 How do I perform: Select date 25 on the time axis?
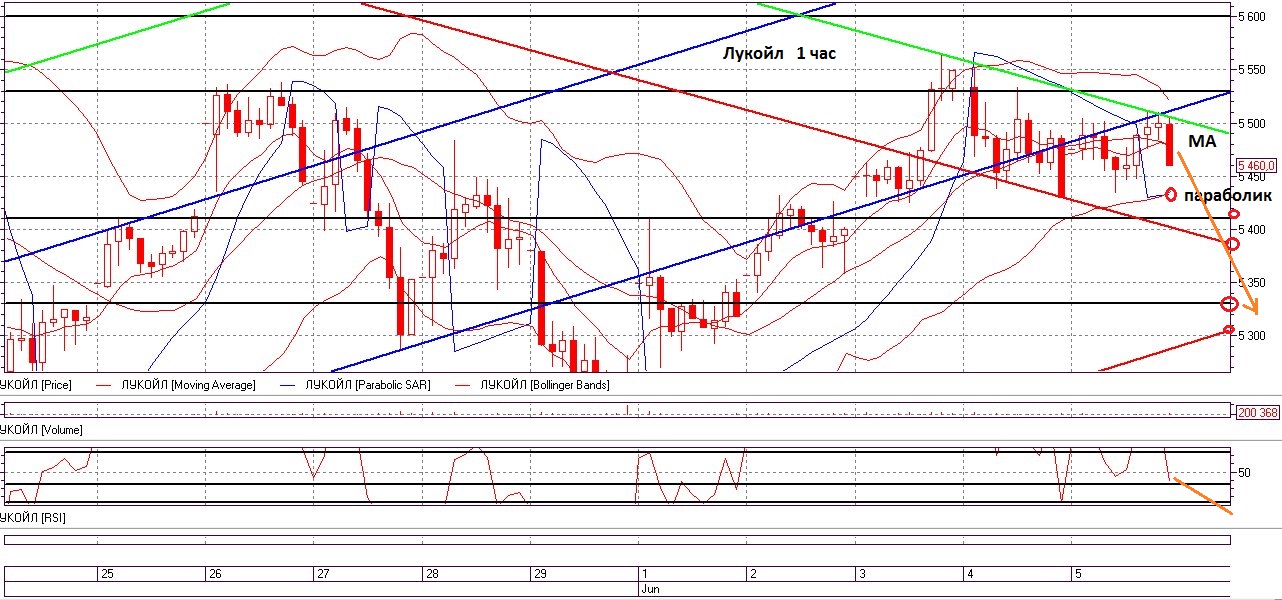[x=107, y=575]
